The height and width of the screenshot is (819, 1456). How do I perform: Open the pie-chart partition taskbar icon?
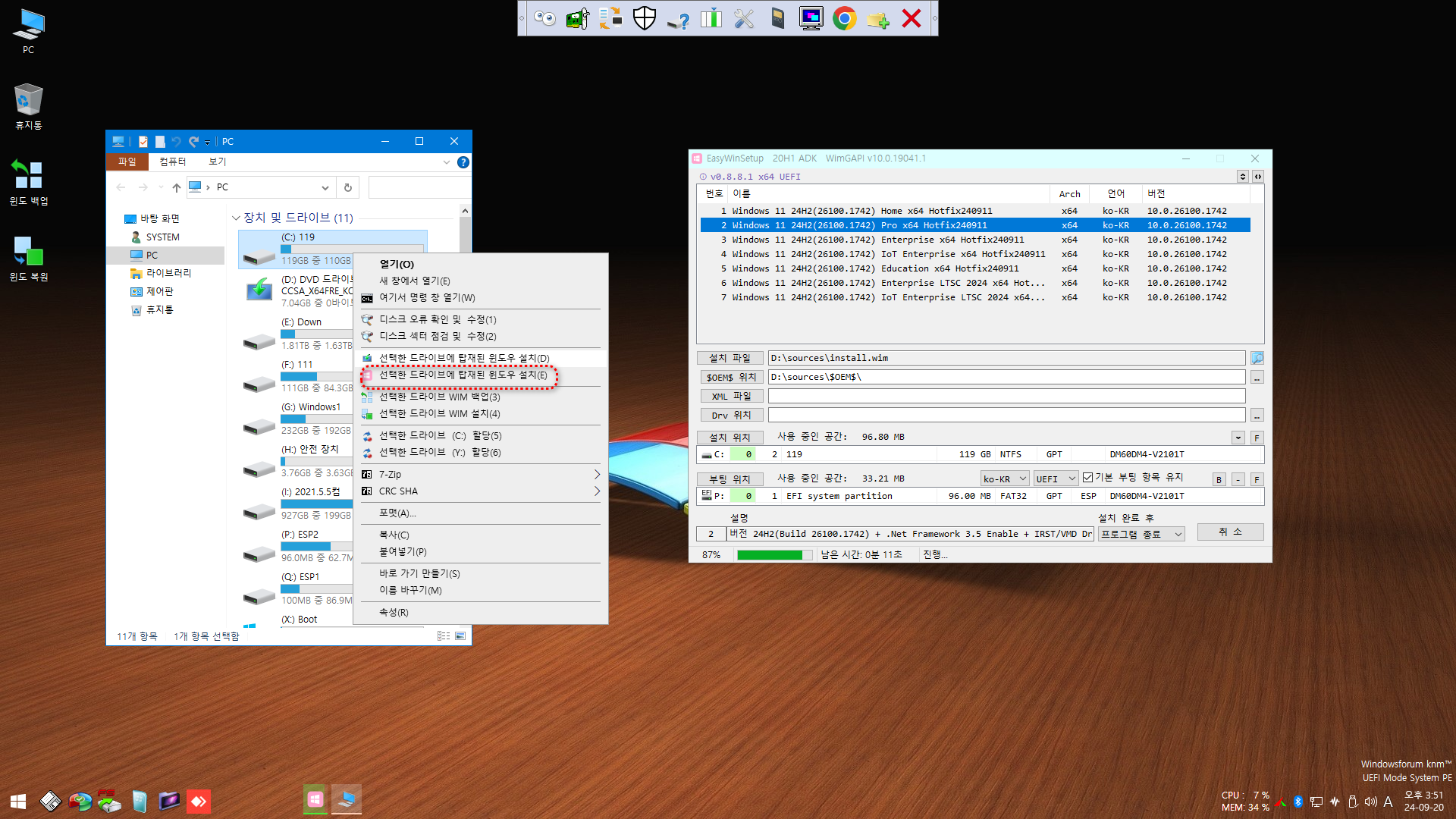(x=80, y=802)
